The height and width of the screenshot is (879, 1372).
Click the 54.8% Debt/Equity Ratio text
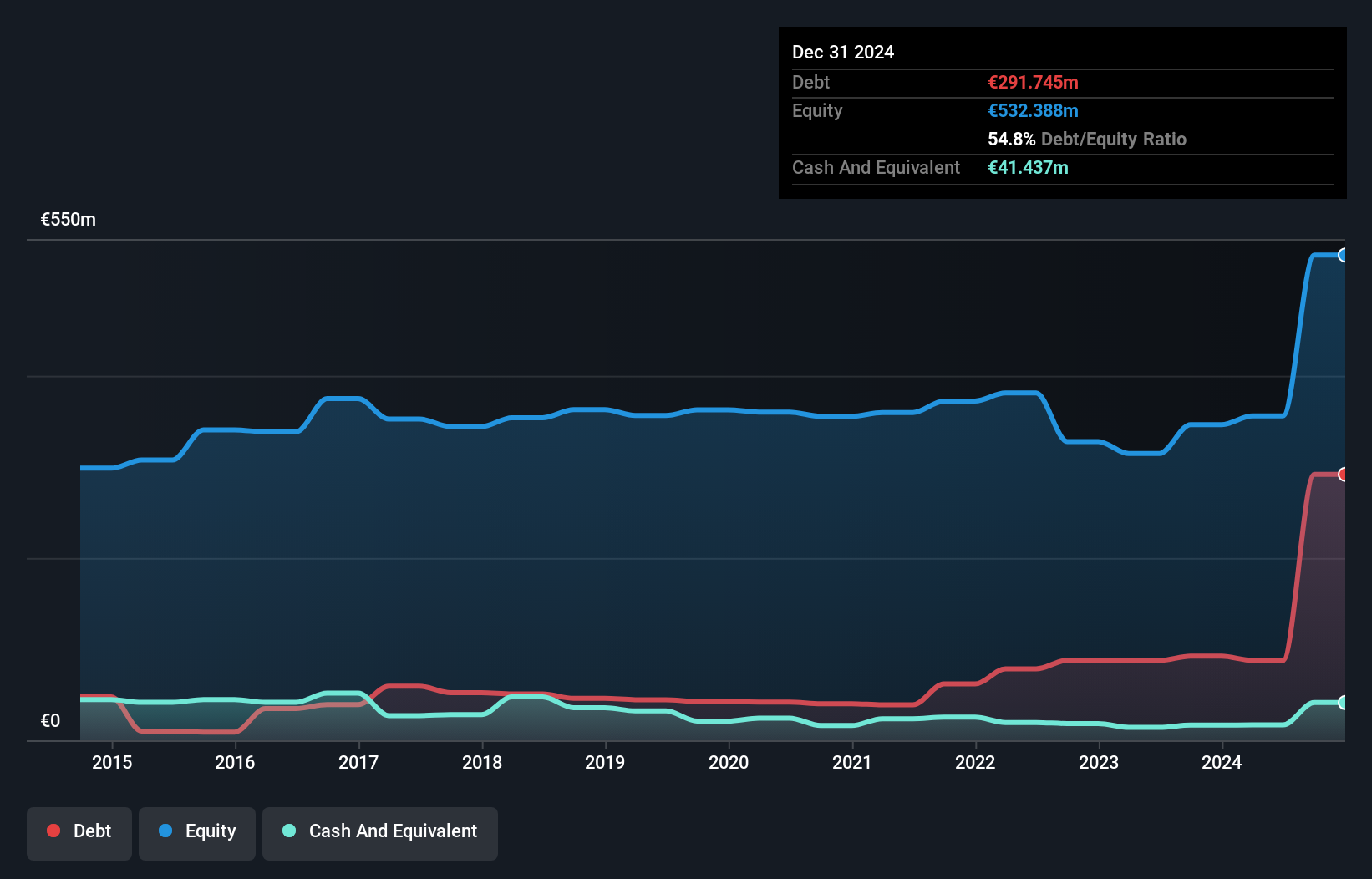tap(1087, 139)
